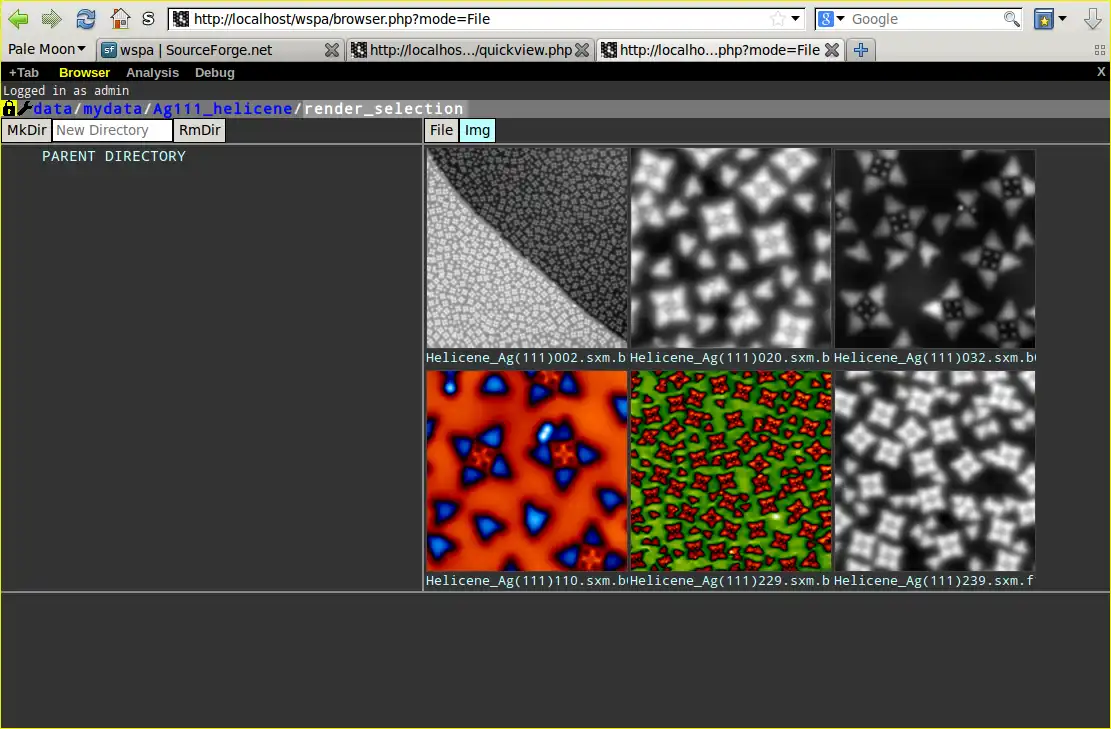1111x729 pixels.
Task: Open the Analysis menu item
Action: pos(152,72)
